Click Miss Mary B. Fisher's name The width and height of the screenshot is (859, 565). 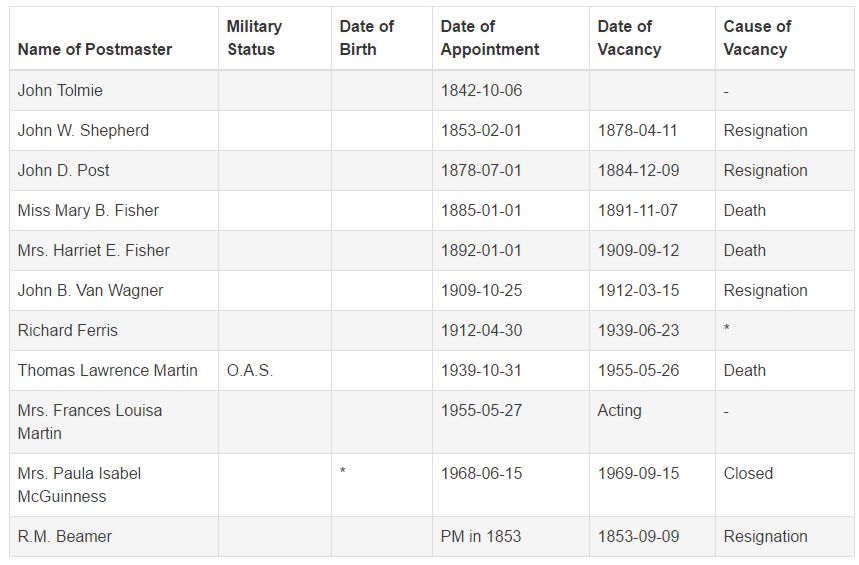click(x=88, y=210)
